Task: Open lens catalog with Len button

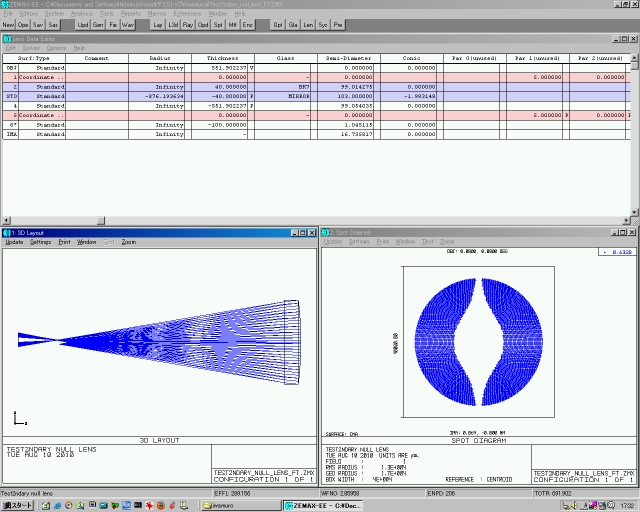Action: [308, 25]
